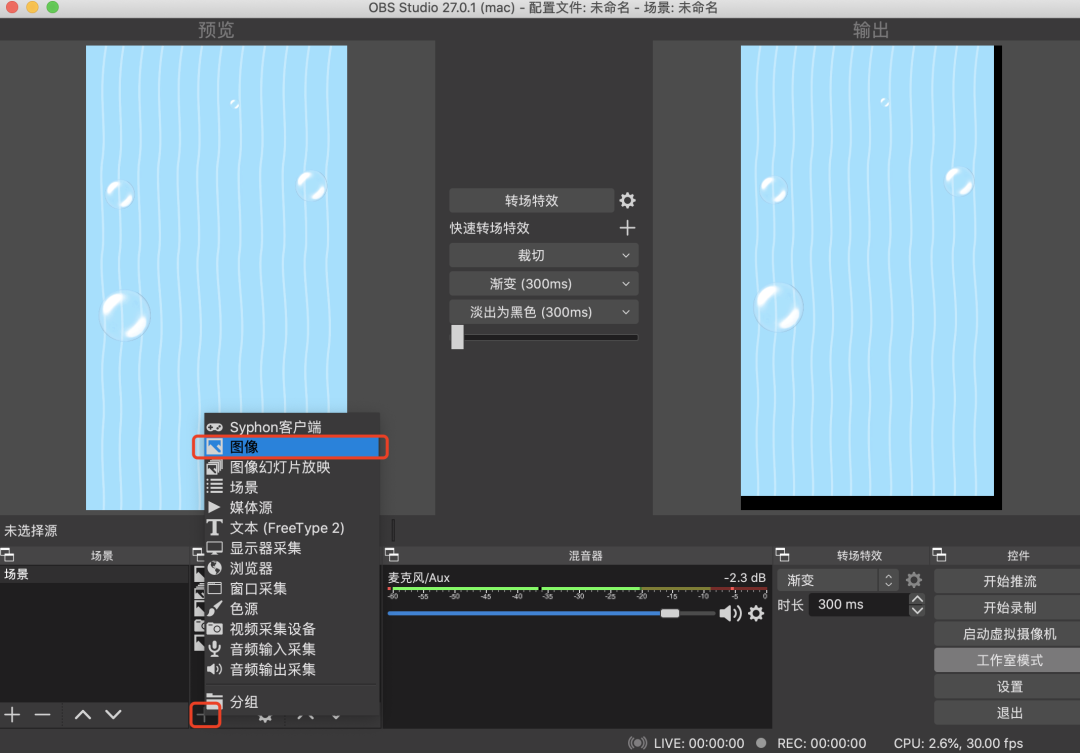Open 裁切 quick transition dropdown
Image resolution: width=1080 pixels, height=753 pixels.
[543, 256]
